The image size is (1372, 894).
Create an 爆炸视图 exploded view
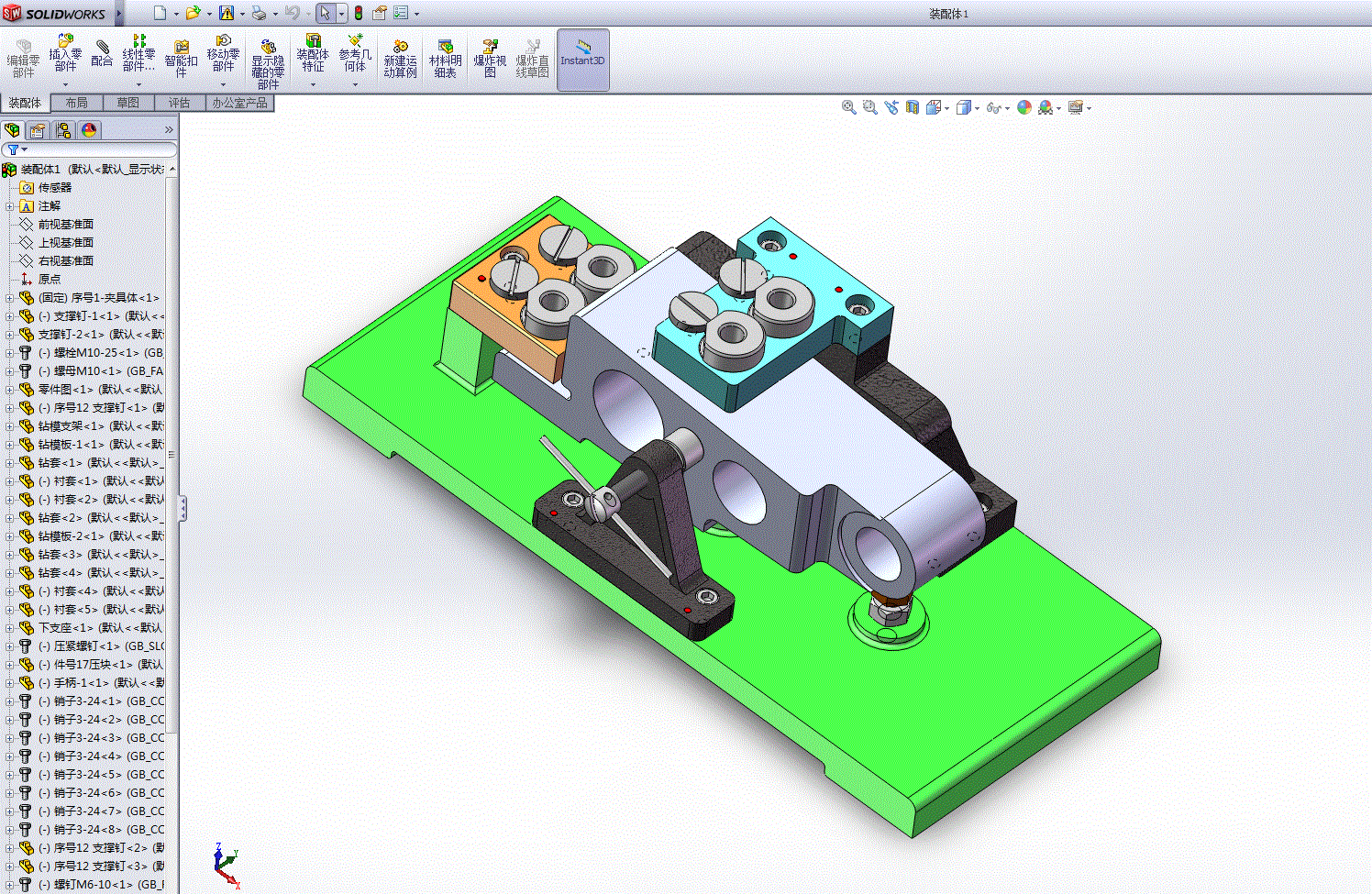[490, 59]
